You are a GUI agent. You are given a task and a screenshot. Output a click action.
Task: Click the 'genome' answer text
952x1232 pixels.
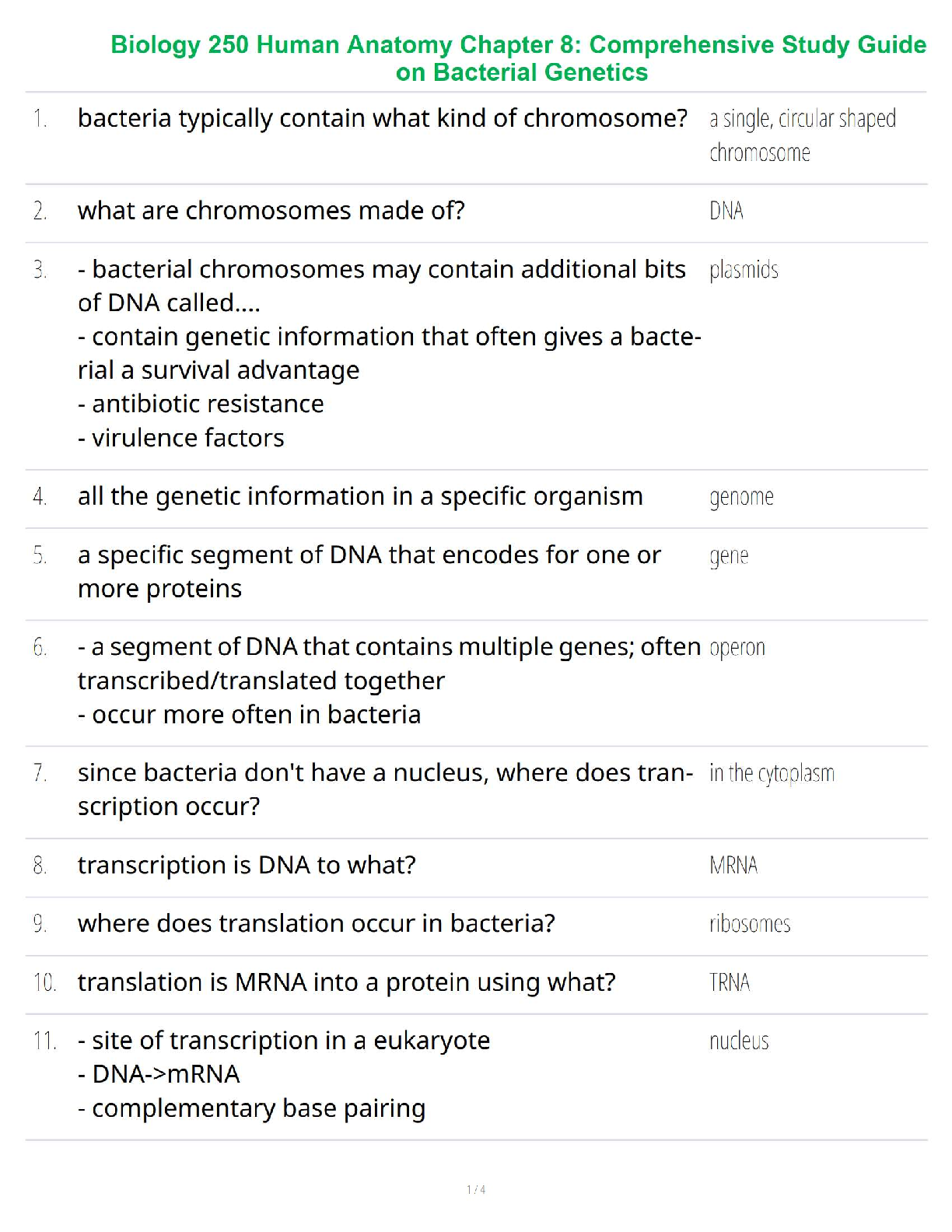741,496
